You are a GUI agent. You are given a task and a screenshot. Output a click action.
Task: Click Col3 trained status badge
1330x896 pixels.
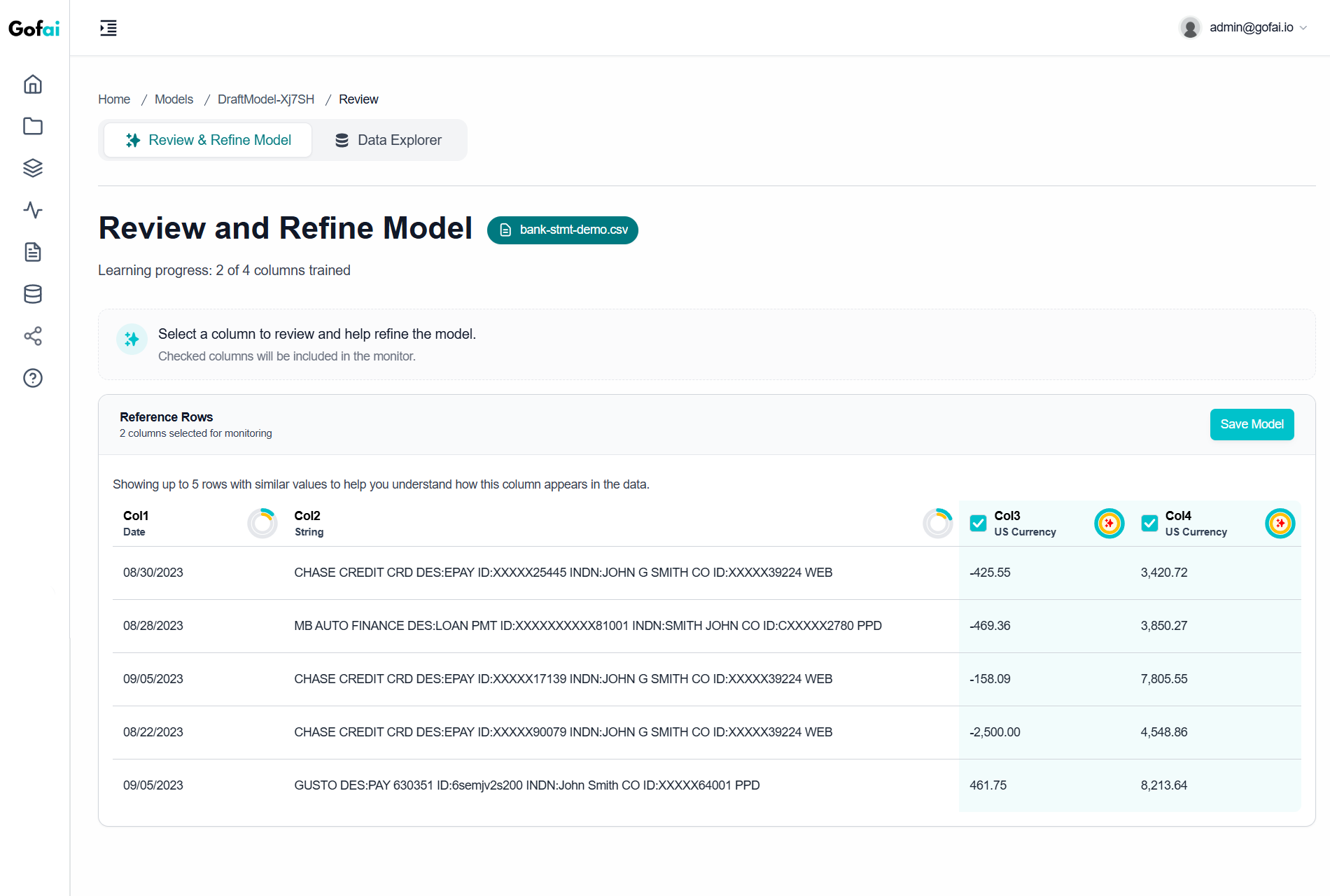coord(1109,524)
